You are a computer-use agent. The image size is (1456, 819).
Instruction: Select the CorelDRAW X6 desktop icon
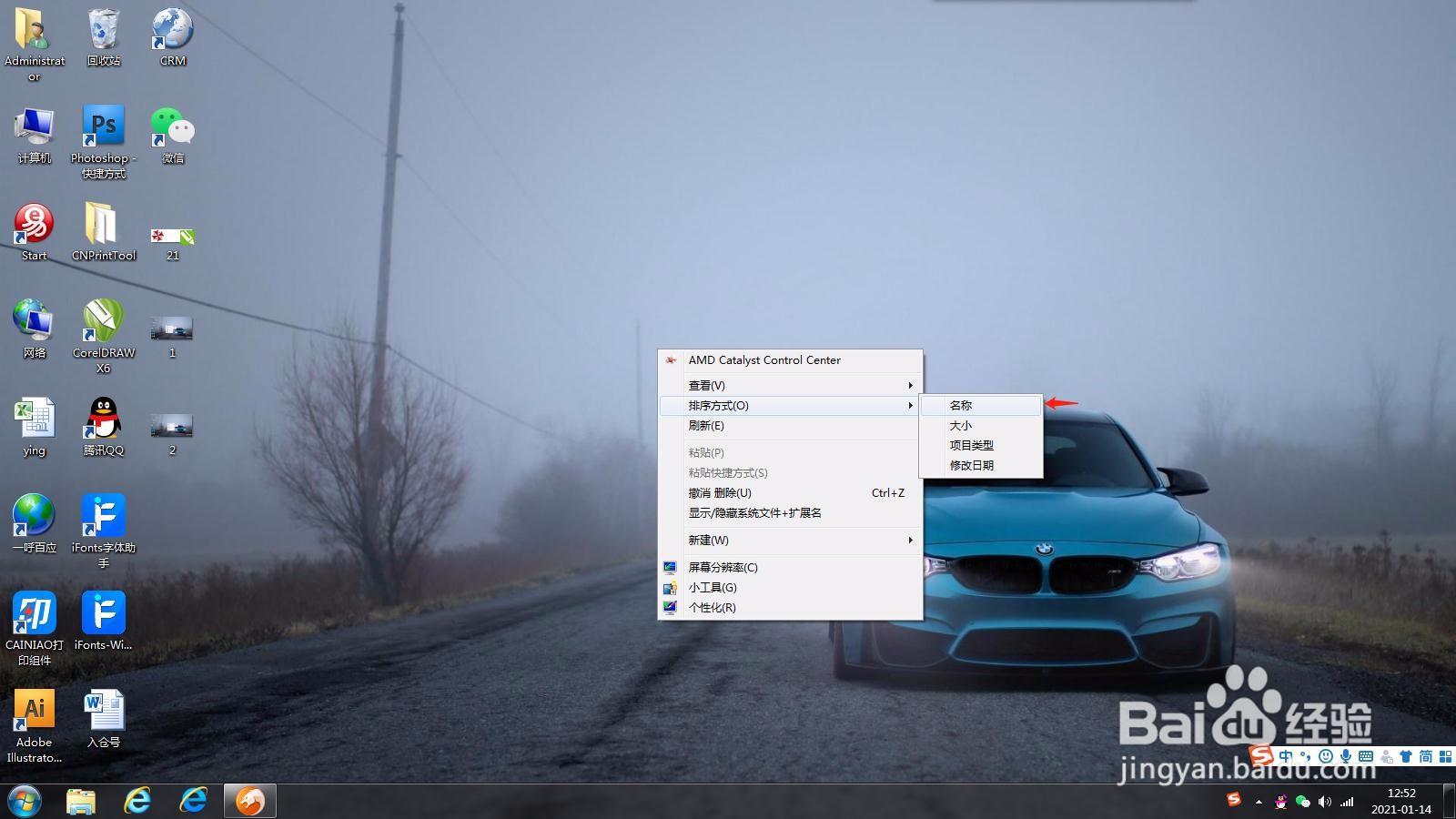[x=104, y=321]
